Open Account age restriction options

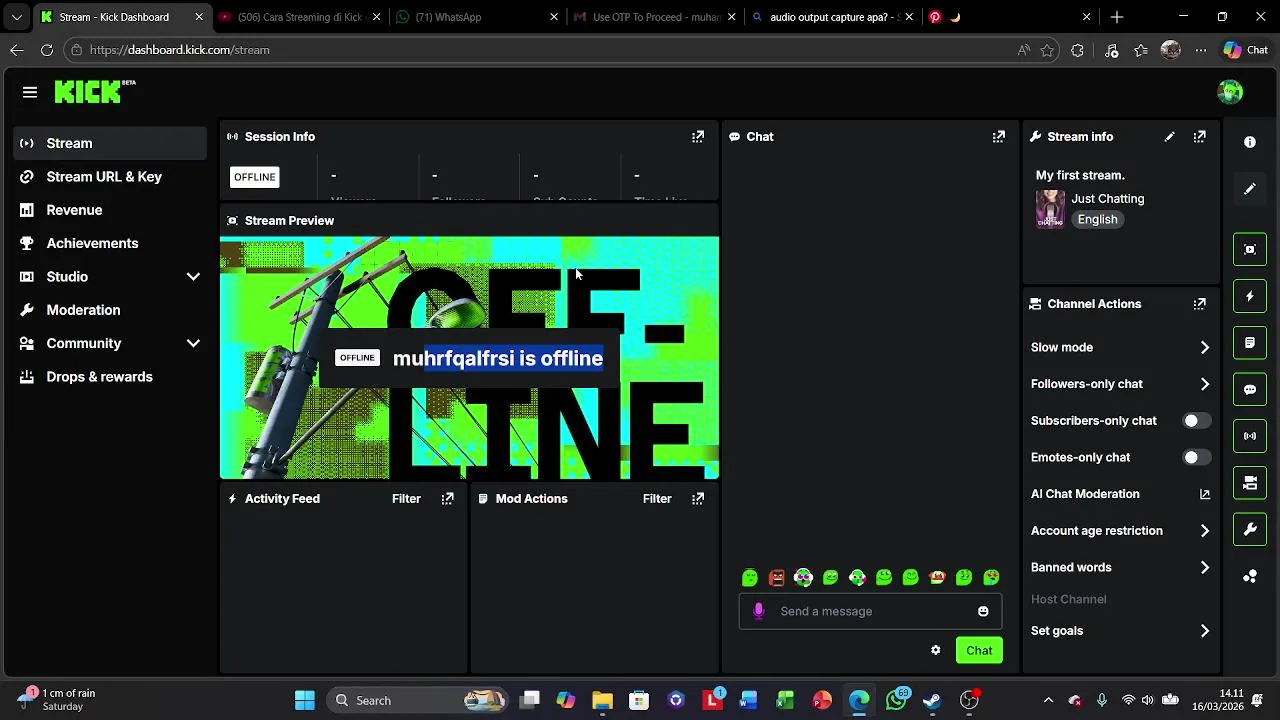tap(1120, 531)
